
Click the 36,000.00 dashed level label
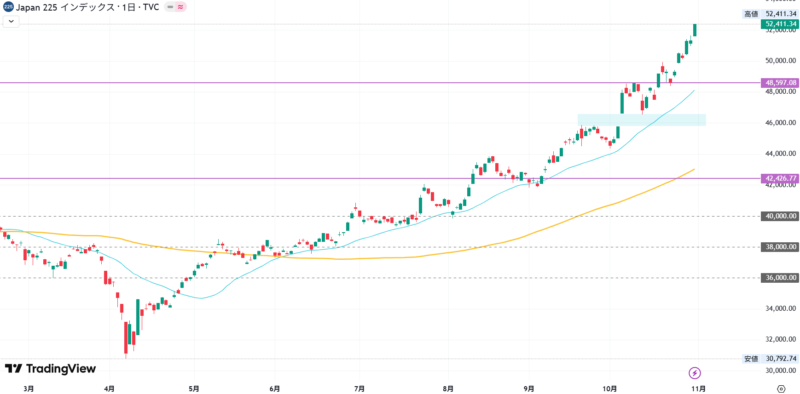(x=779, y=278)
